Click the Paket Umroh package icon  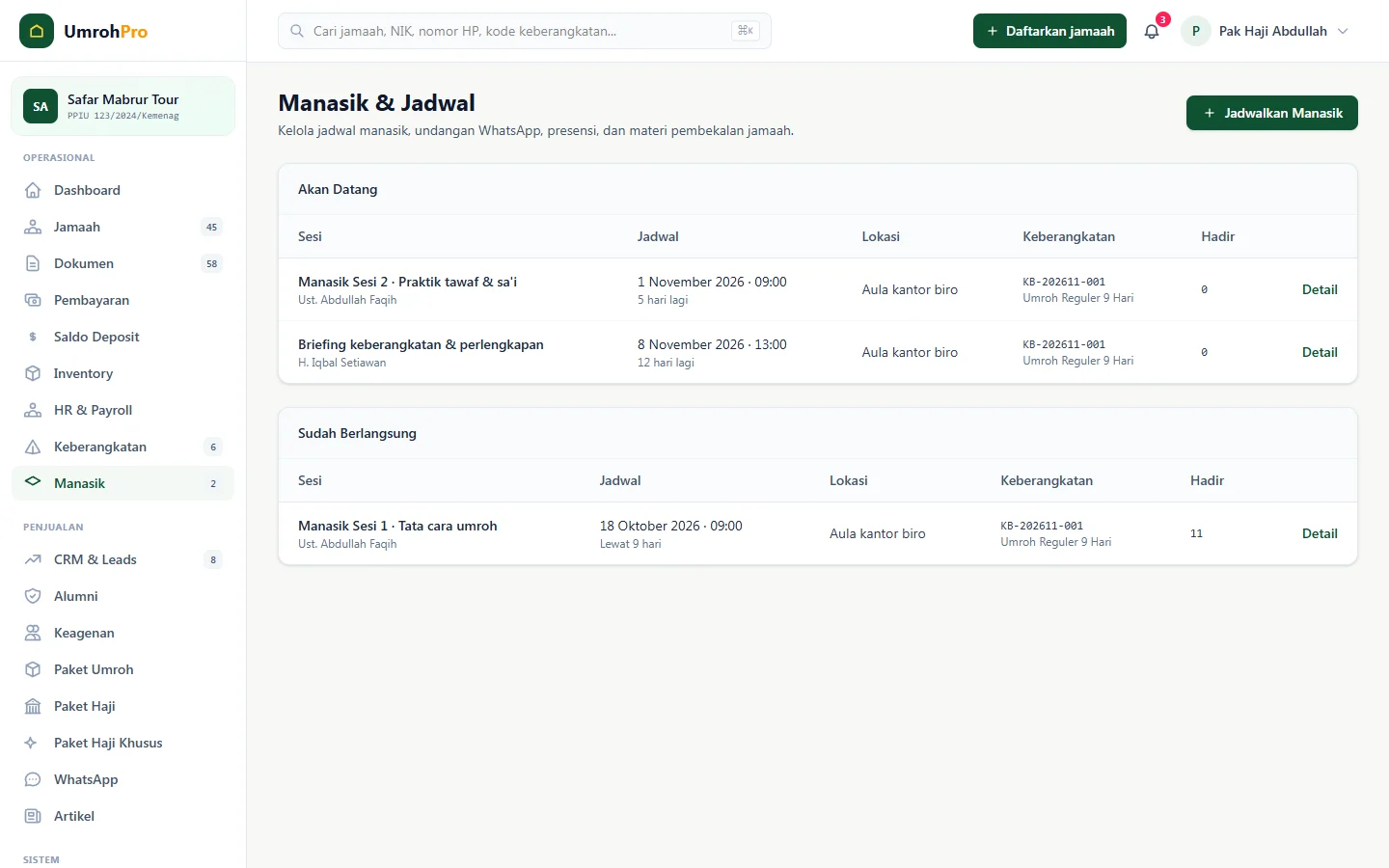(33, 669)
